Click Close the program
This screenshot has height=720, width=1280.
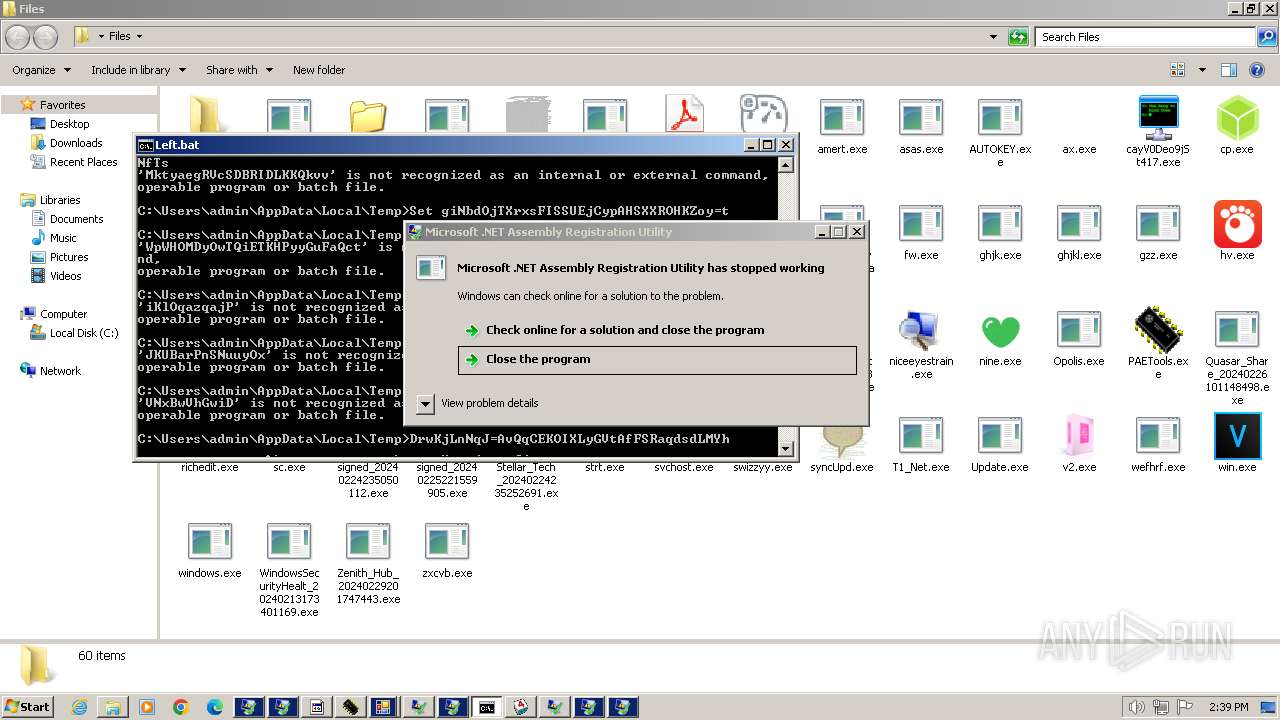tap(657, 360)
